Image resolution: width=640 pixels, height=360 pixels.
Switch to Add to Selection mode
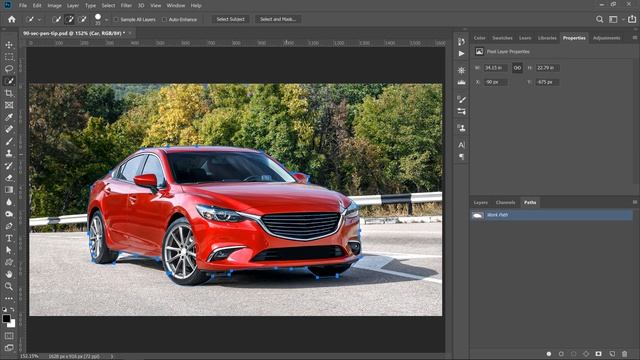pos(69,19)
